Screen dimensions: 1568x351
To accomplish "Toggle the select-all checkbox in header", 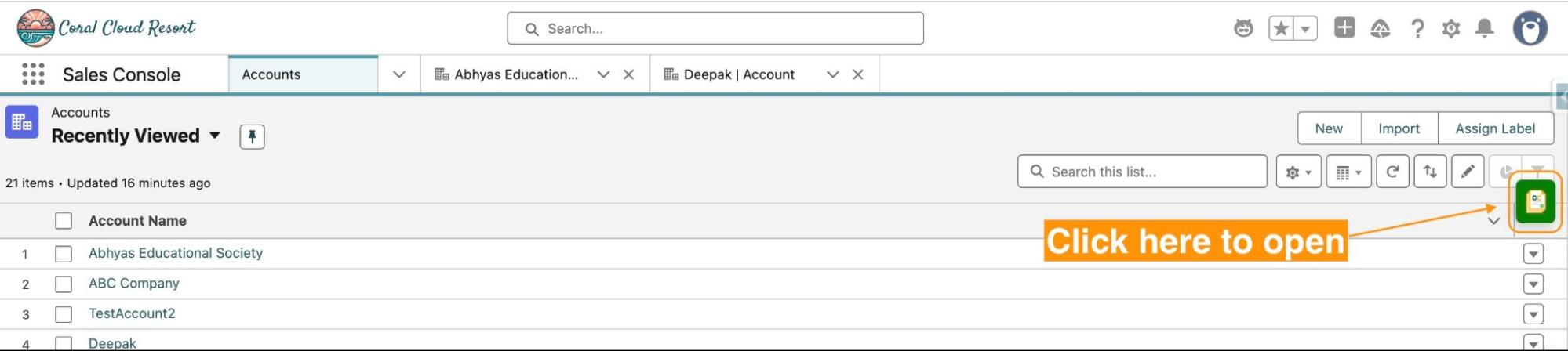I will tap(64, 221).
